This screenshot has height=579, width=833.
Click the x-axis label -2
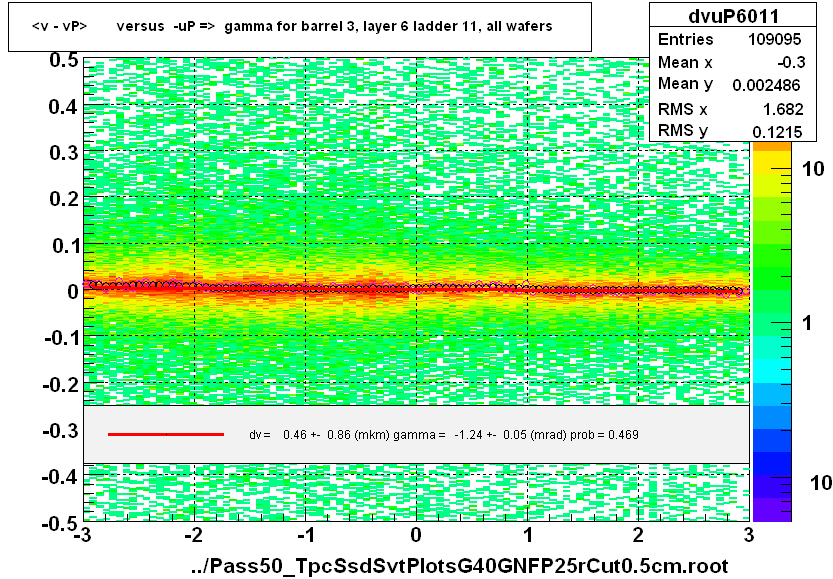click(193, 535)
